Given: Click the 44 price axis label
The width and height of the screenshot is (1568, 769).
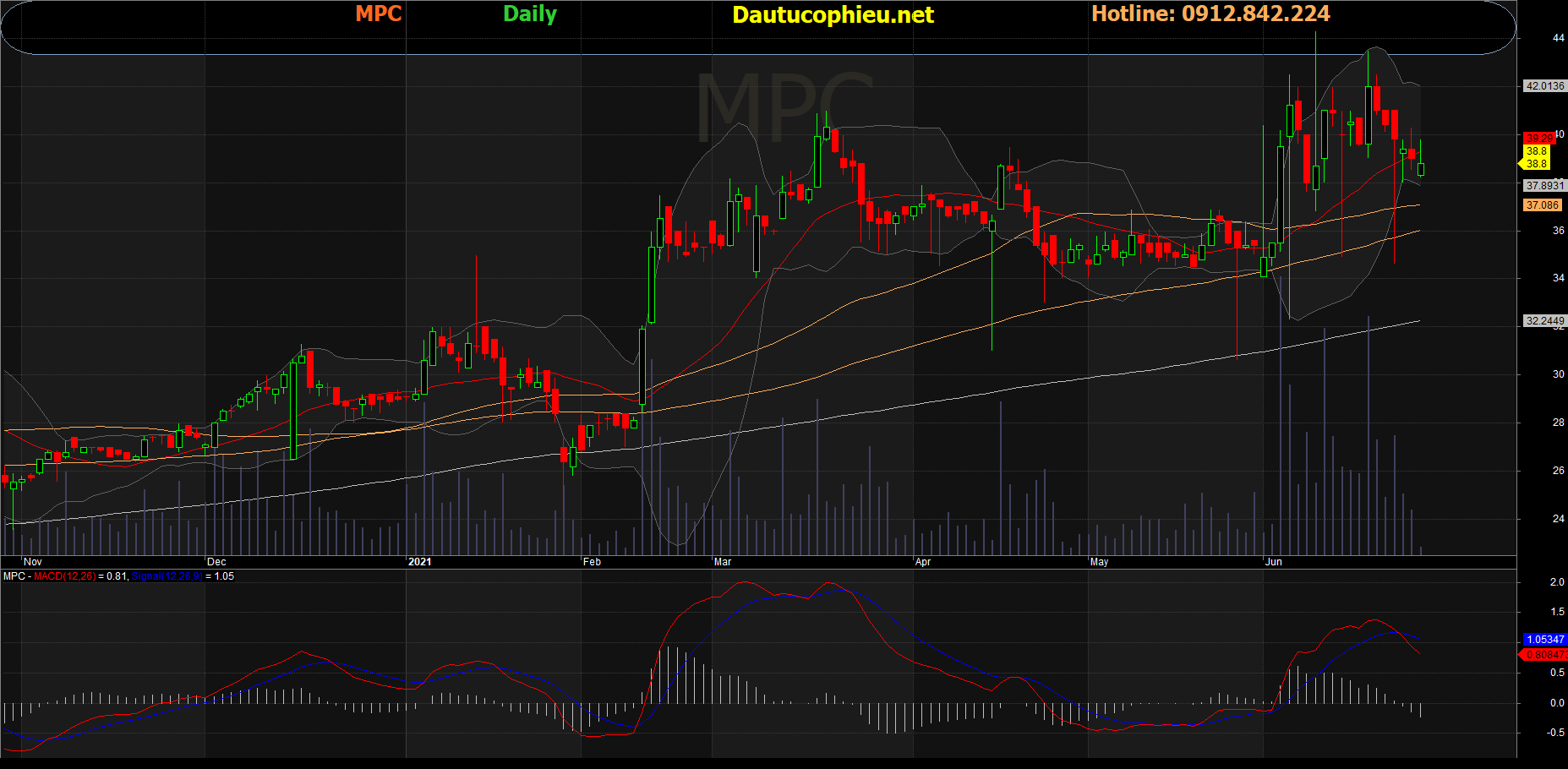Looking at the screenshot, I should [1558, 38].
